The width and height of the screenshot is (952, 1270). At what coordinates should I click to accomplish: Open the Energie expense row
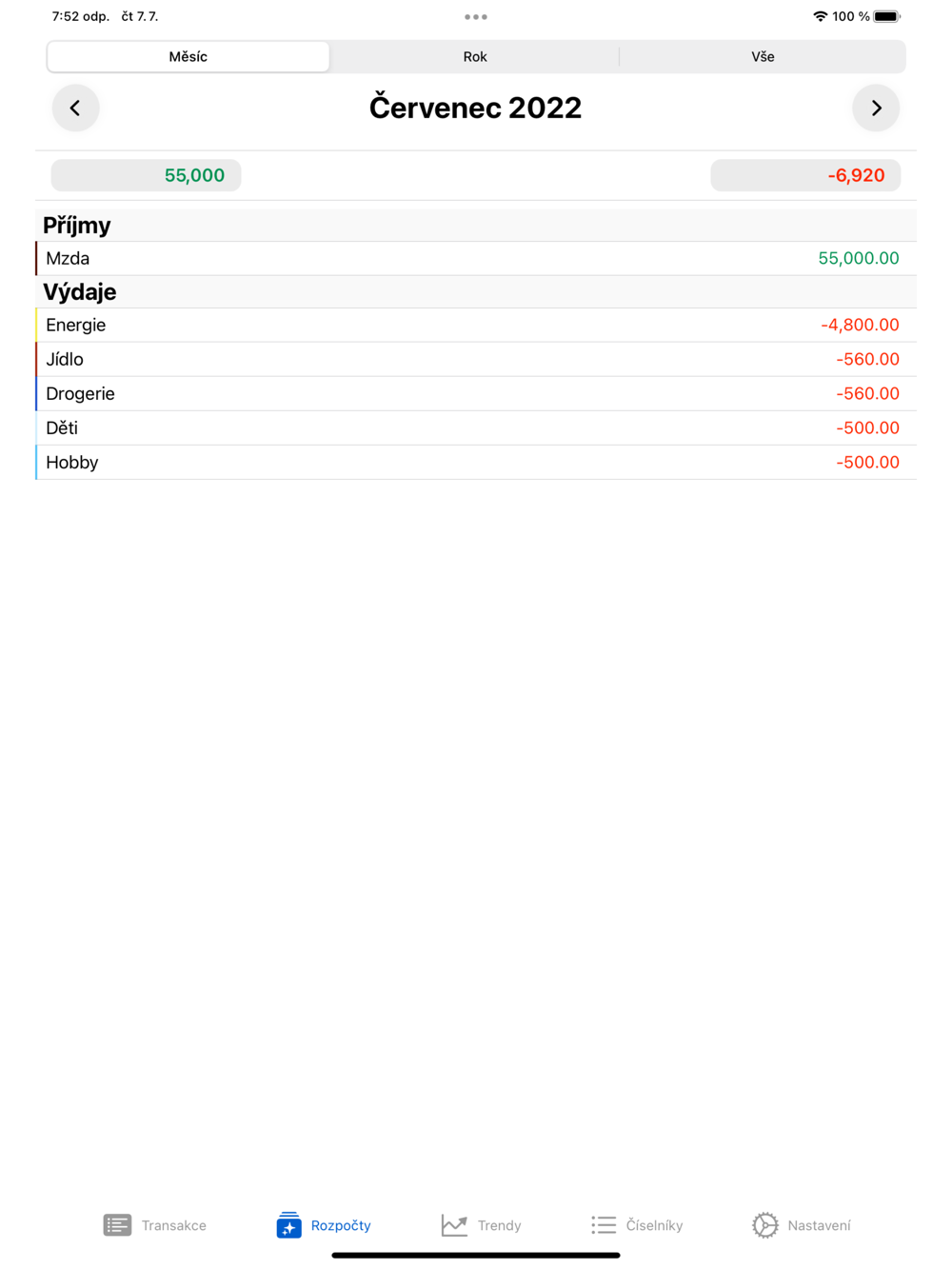476,325
